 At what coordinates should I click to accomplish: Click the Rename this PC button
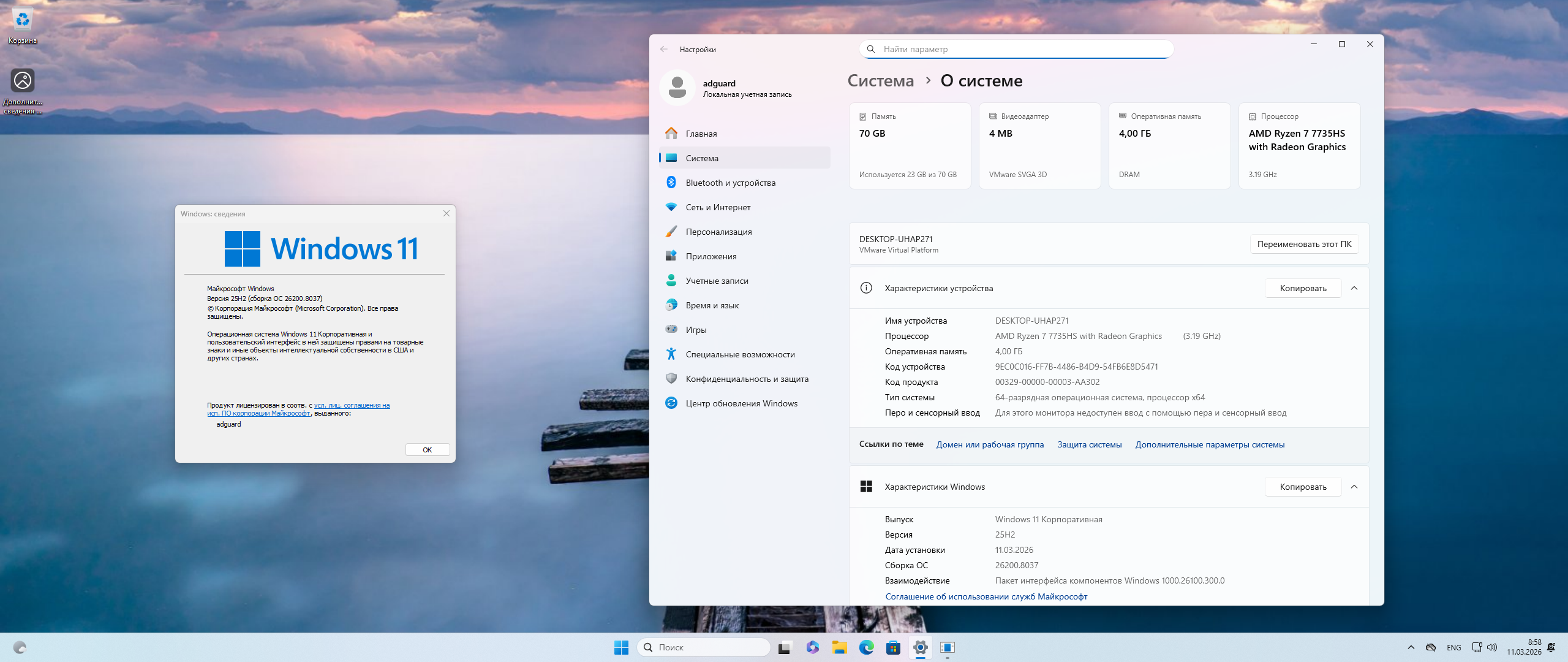click(x=1304, y=244)
